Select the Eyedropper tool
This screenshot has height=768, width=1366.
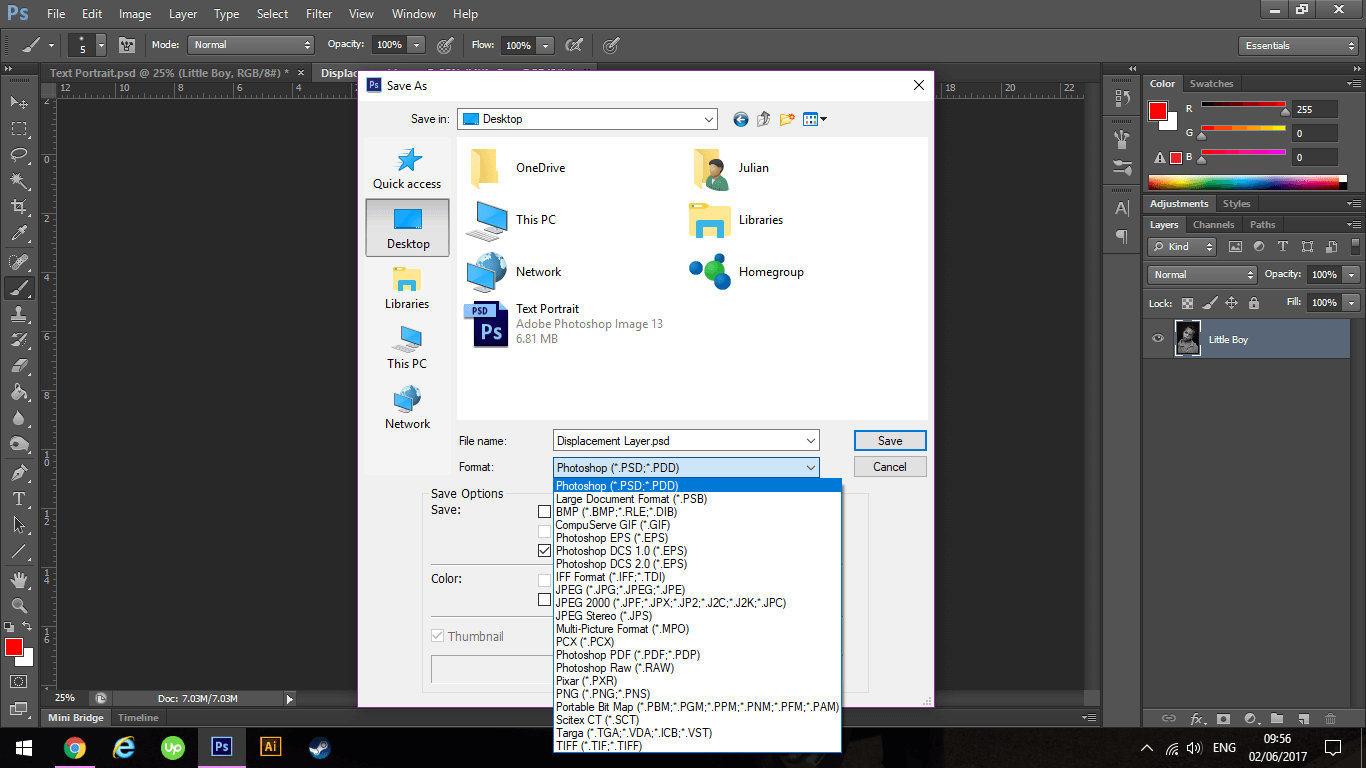(19, 234)
